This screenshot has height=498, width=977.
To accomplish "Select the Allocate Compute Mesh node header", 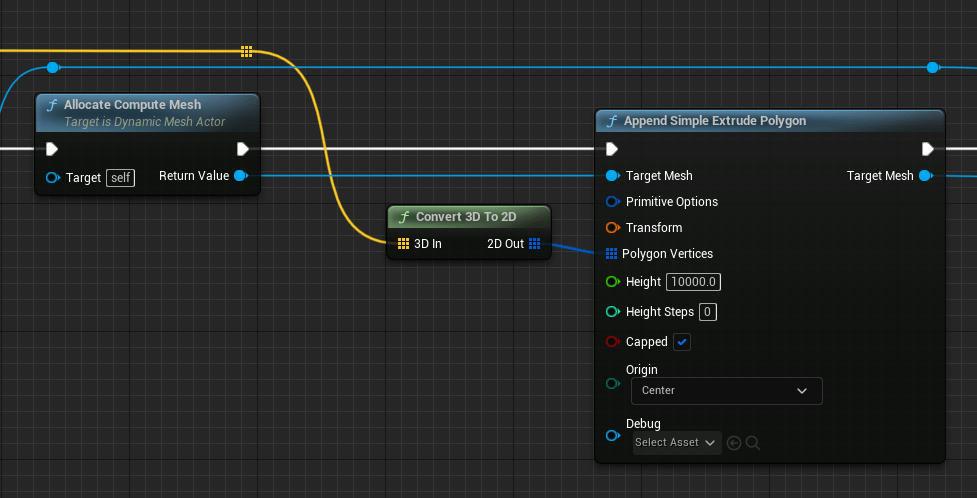I will 132,105.
